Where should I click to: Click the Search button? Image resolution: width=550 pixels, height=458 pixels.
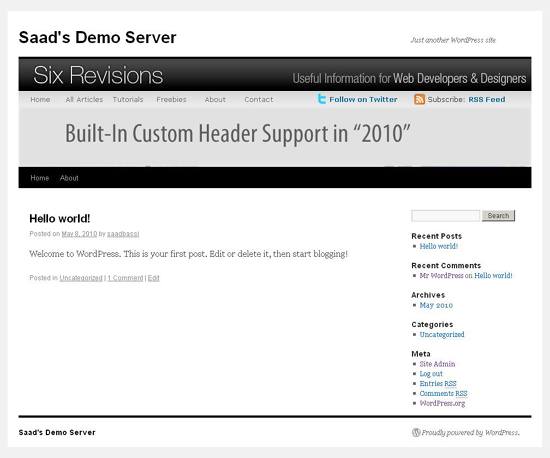[498, 216]
